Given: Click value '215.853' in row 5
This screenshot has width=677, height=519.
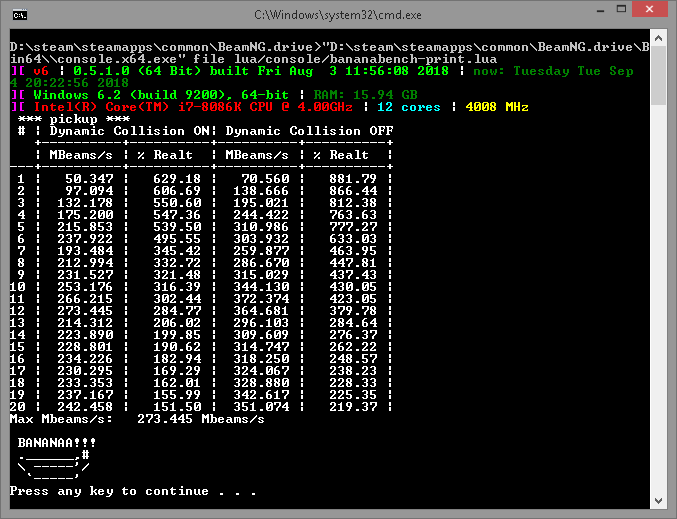Looking at the screenshot, I should click(x=85, y=227).
